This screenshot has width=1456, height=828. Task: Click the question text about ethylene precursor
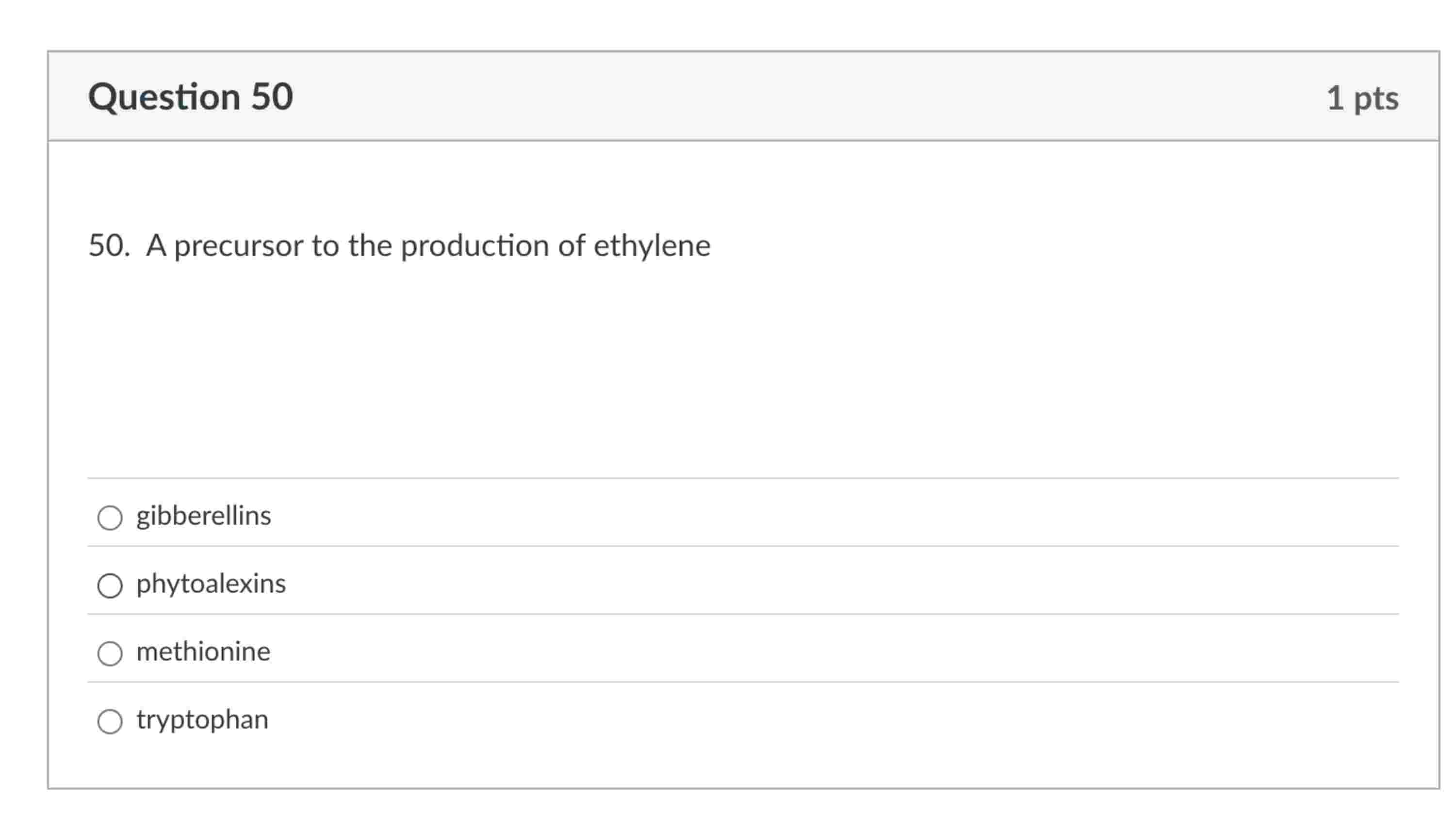pos(398,245)
